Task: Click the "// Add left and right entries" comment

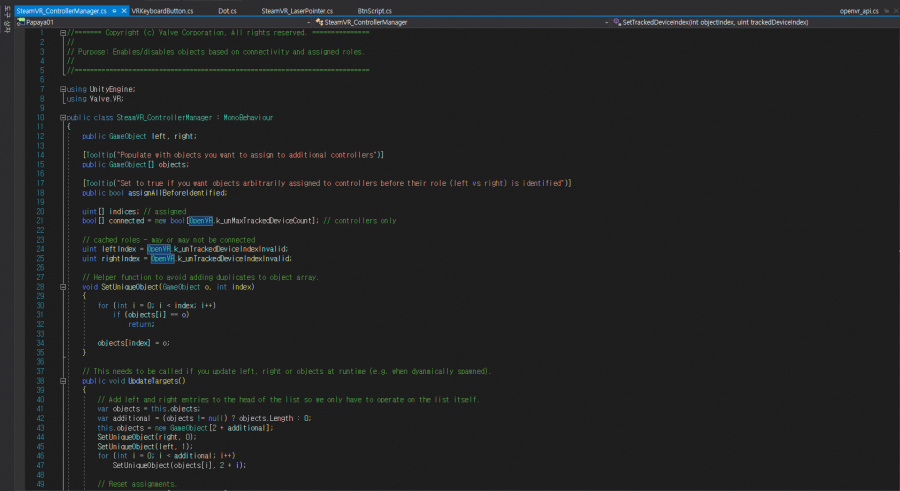Action: pyautogui.click(x=288, y=400)
